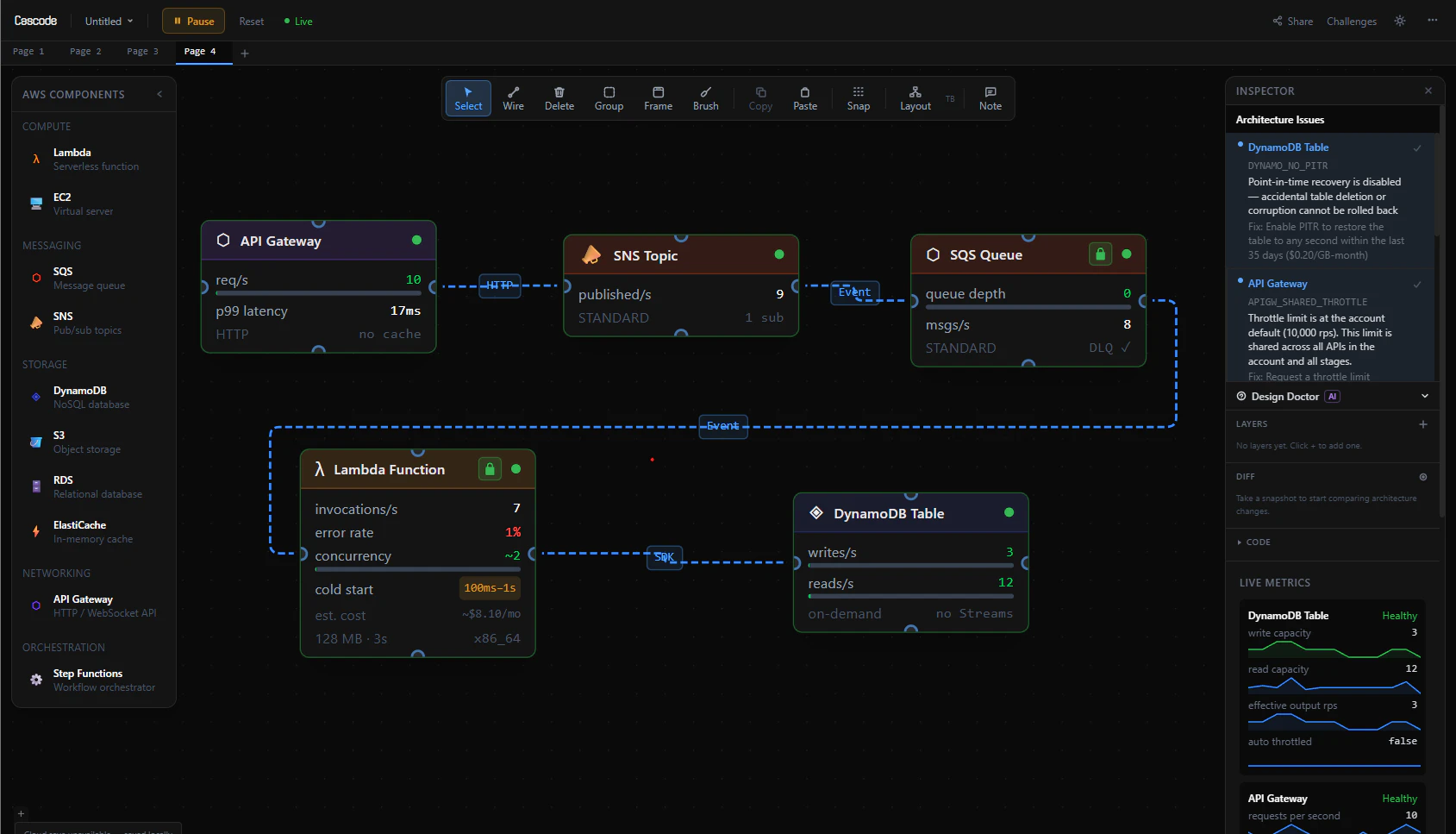
Task: Unlock the SQS Queue node
Action: (1100, 254)
